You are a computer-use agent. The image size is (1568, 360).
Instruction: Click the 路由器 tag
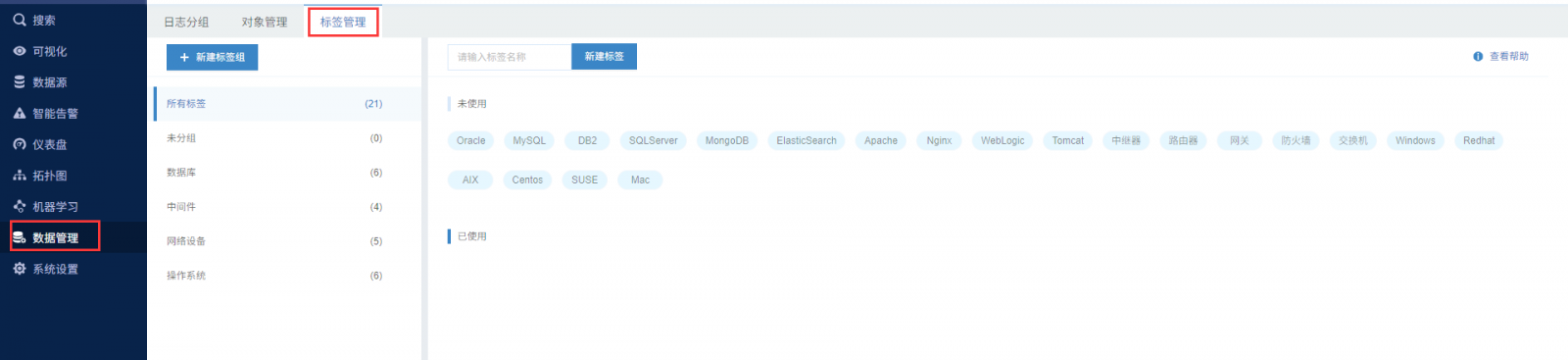coord(1184,141)
